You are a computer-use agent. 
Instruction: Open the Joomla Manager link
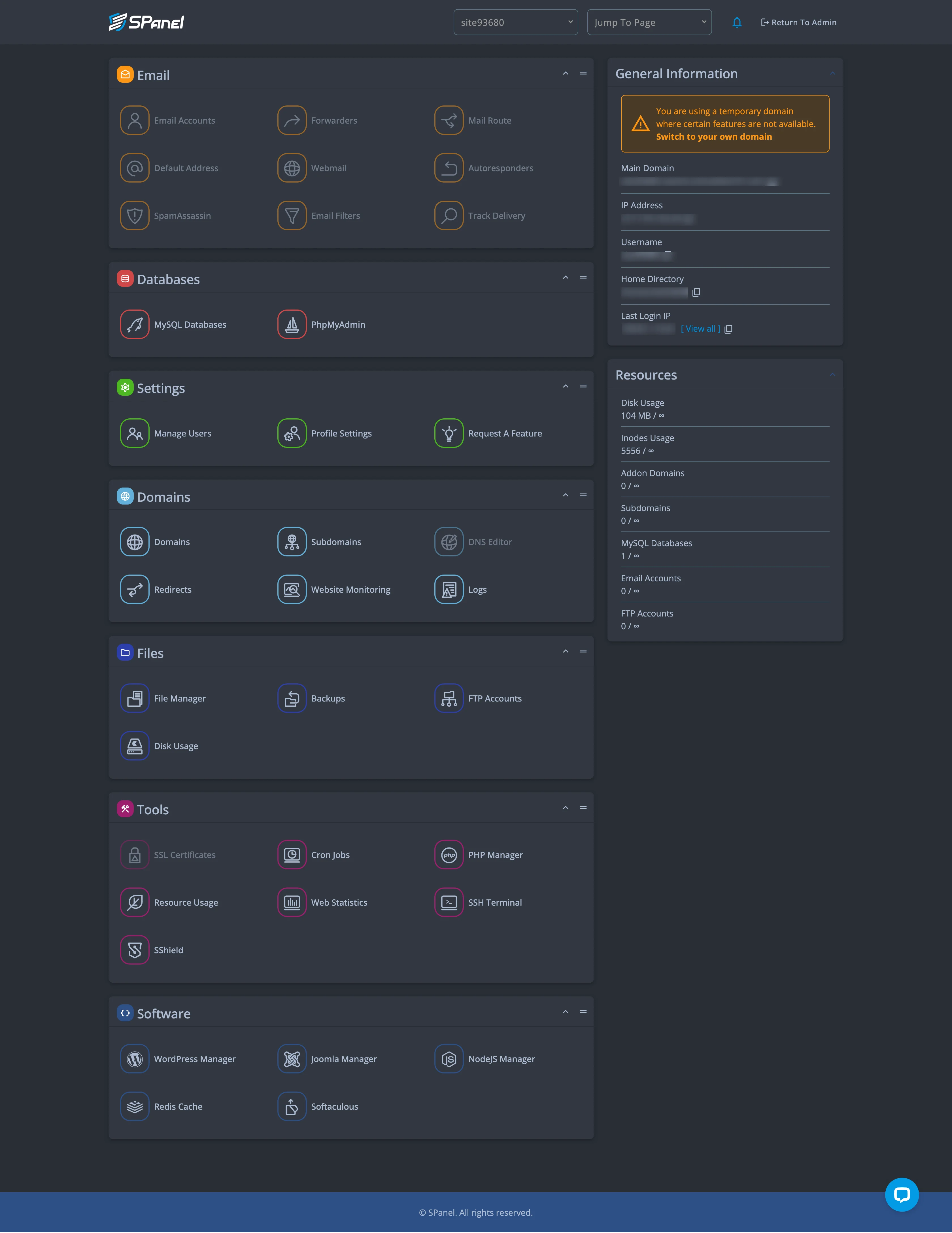coord(344,1059)
